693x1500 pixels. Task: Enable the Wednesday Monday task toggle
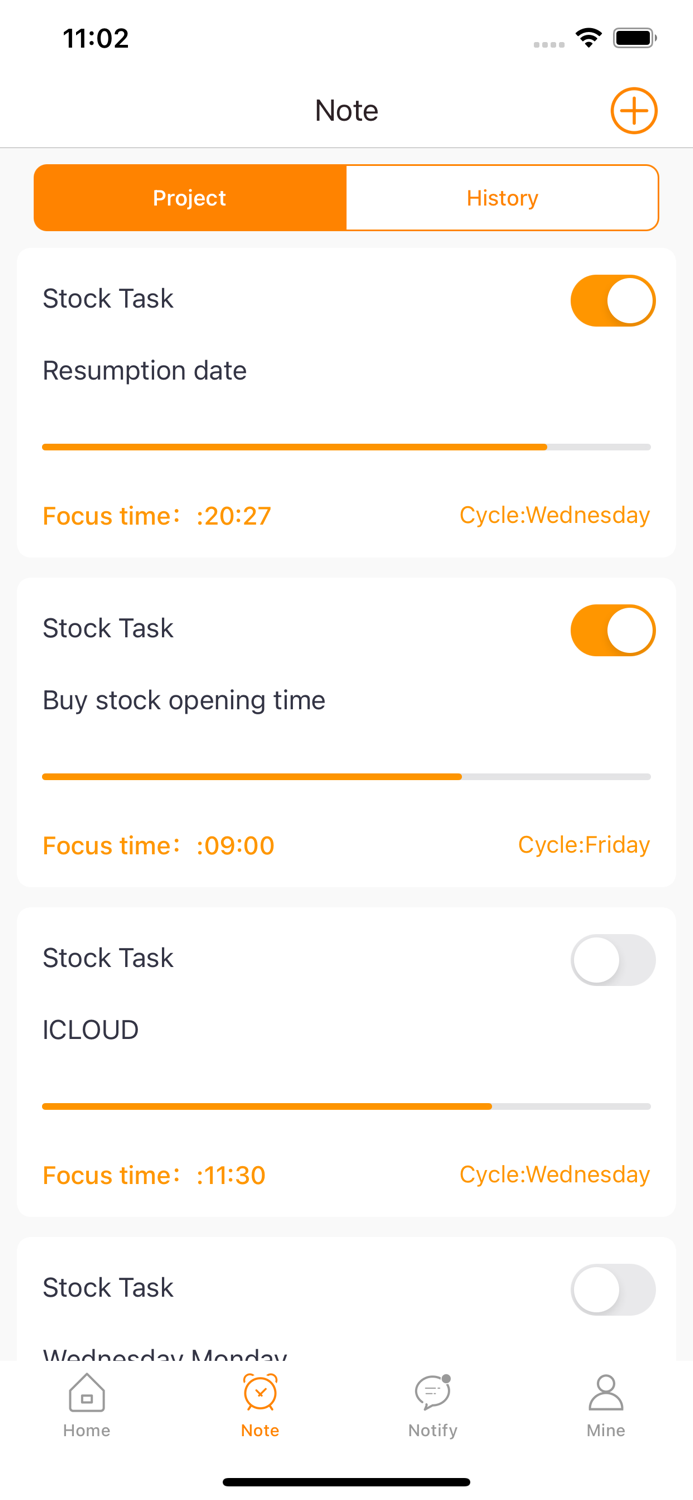point(613,1290)
